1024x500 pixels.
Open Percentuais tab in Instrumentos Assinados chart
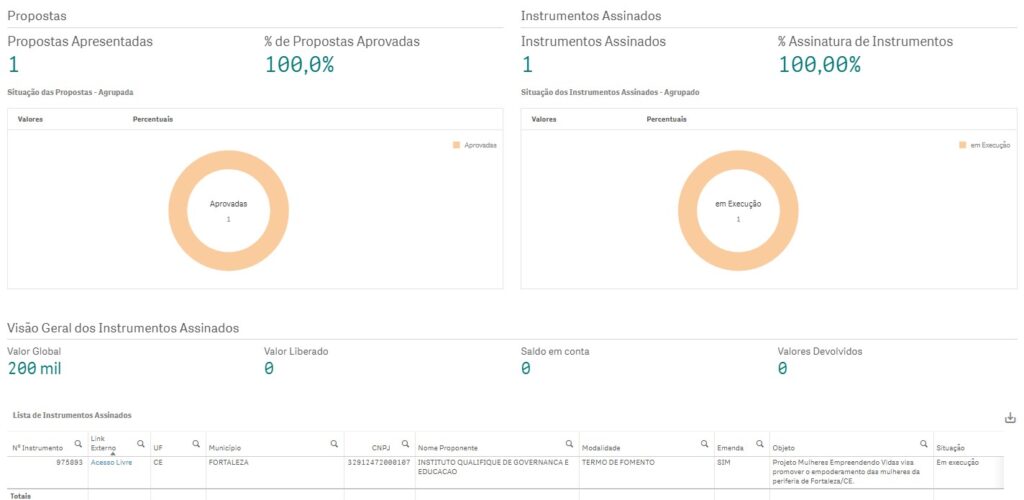click(x=666, y=119)
